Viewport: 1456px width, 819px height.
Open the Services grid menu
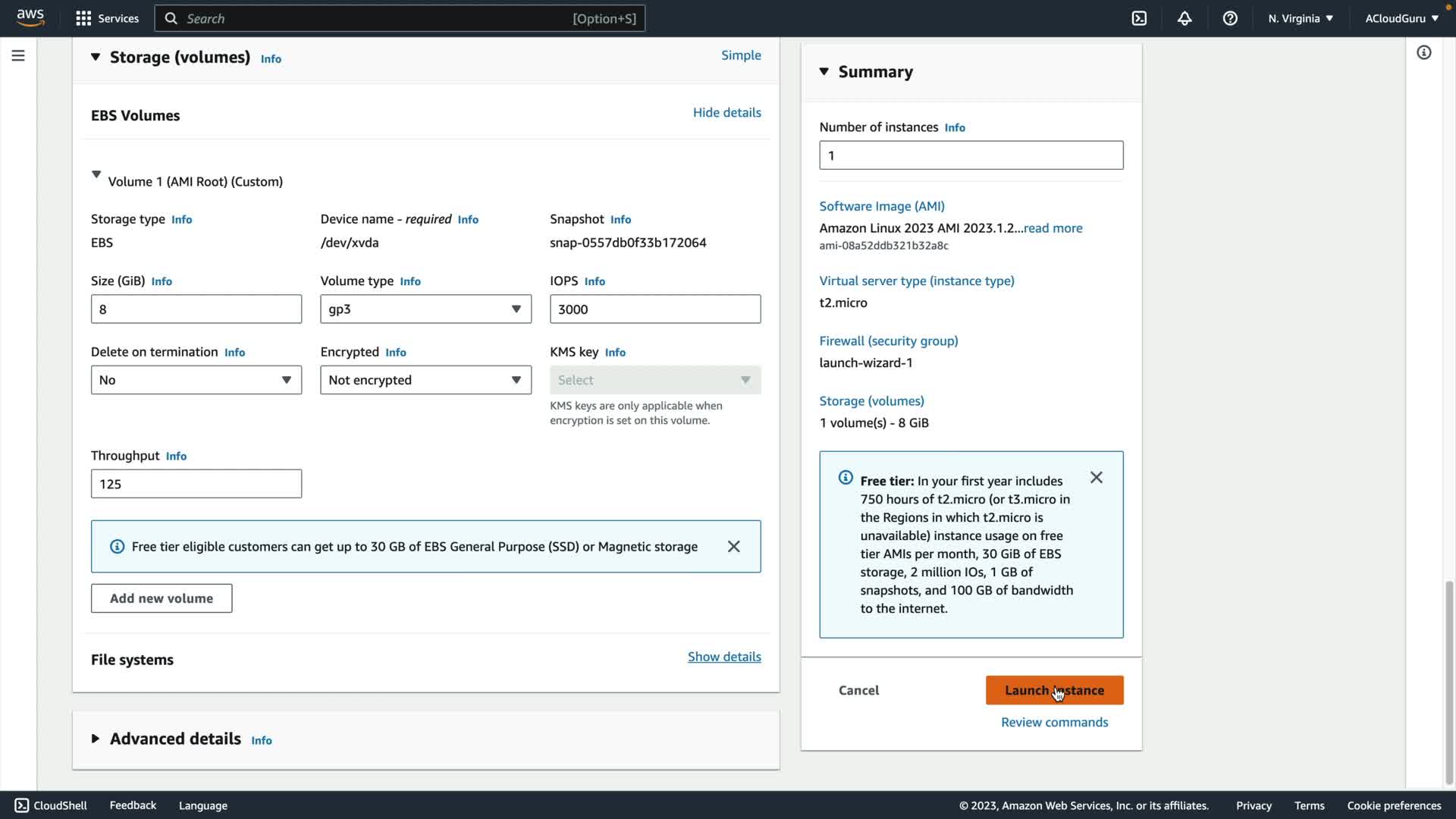click(x=107, y=18)
